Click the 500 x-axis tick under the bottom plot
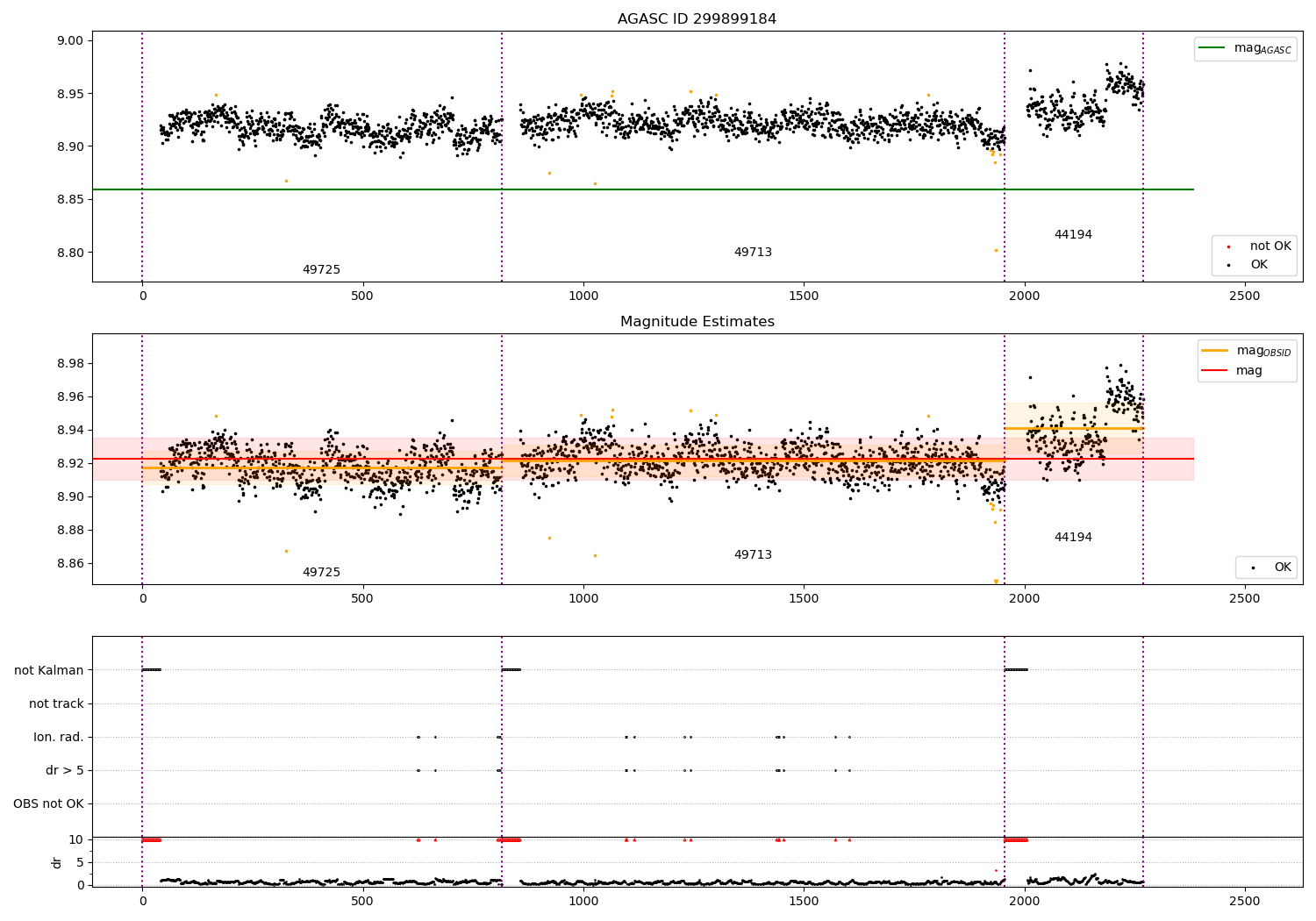The width and height of the screenshot is (1316, 921). 362,901
